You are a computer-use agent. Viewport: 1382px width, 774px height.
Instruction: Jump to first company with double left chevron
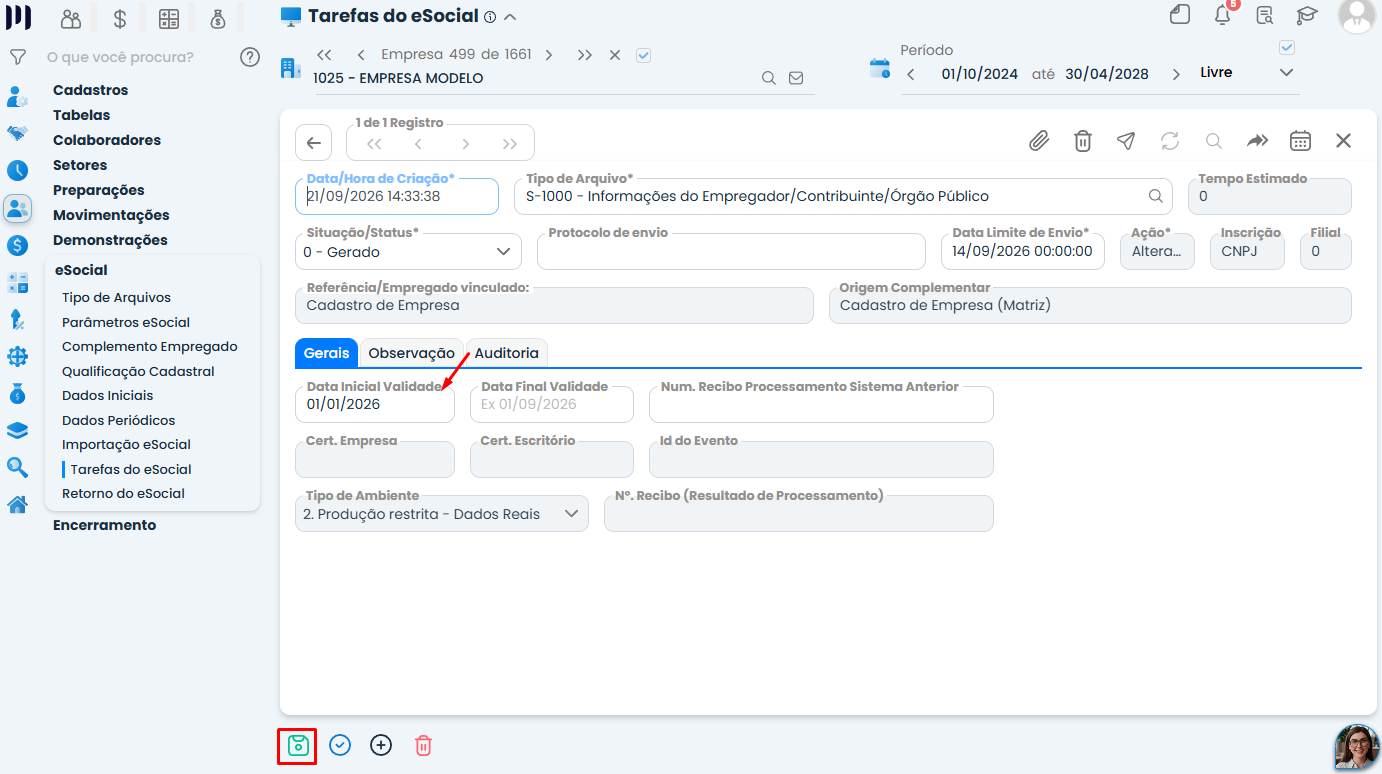[324, 55]
